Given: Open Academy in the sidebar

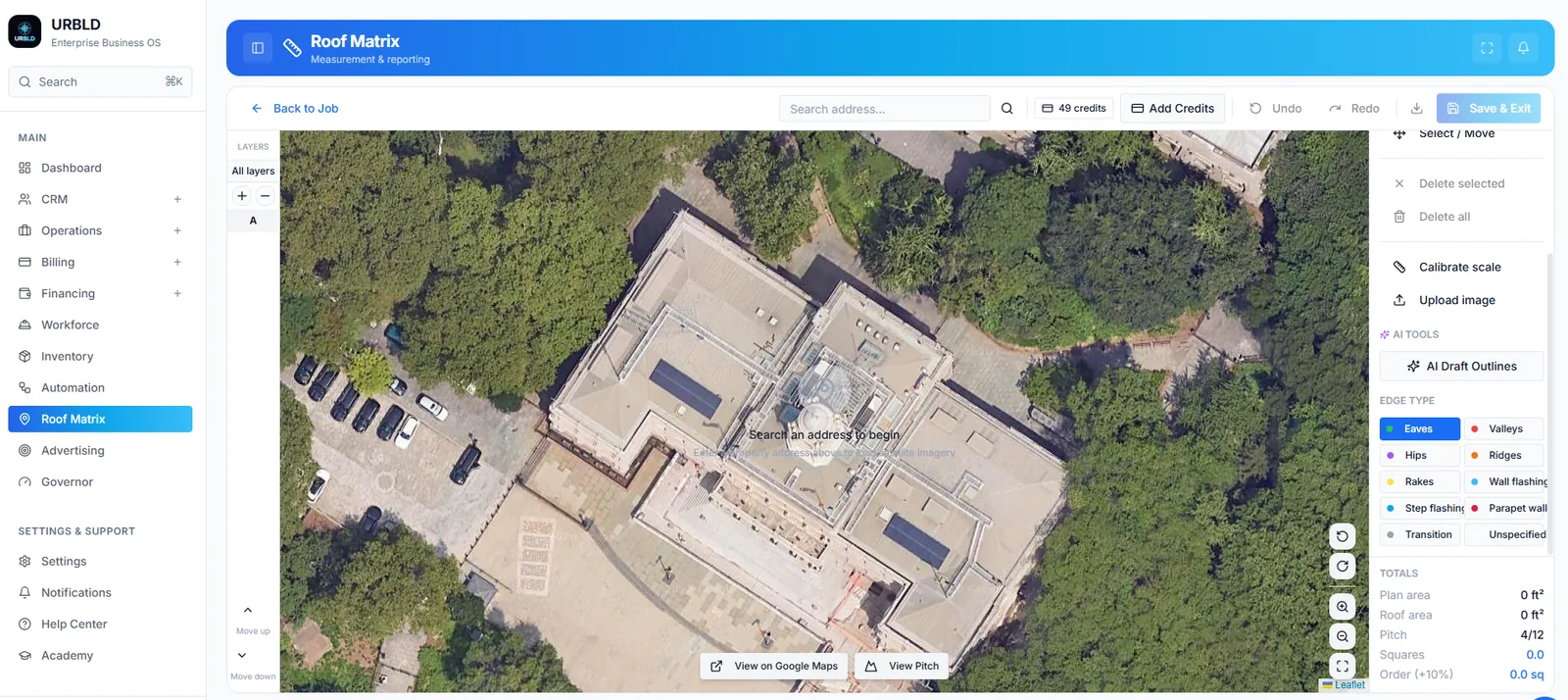Looking at the screenshot, I should tap(100, 655).
